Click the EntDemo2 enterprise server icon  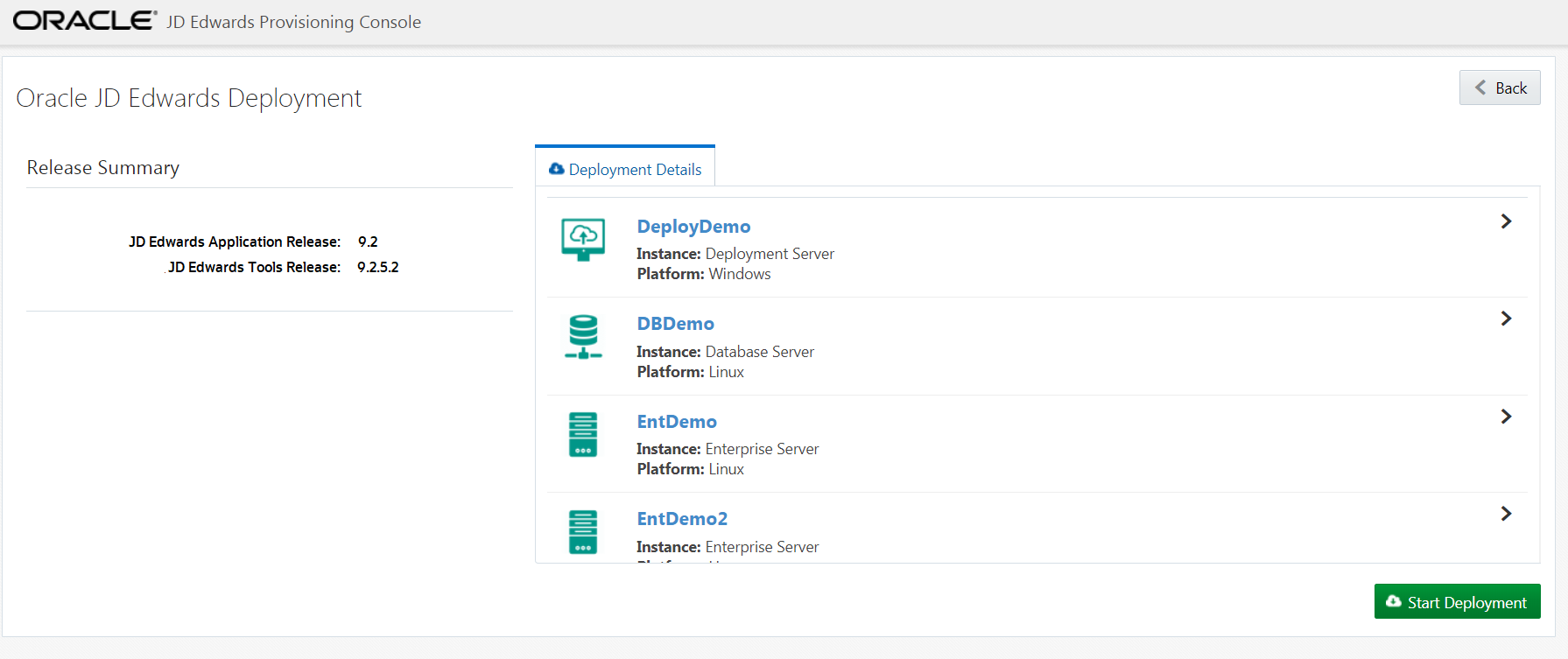pos(583,532)
